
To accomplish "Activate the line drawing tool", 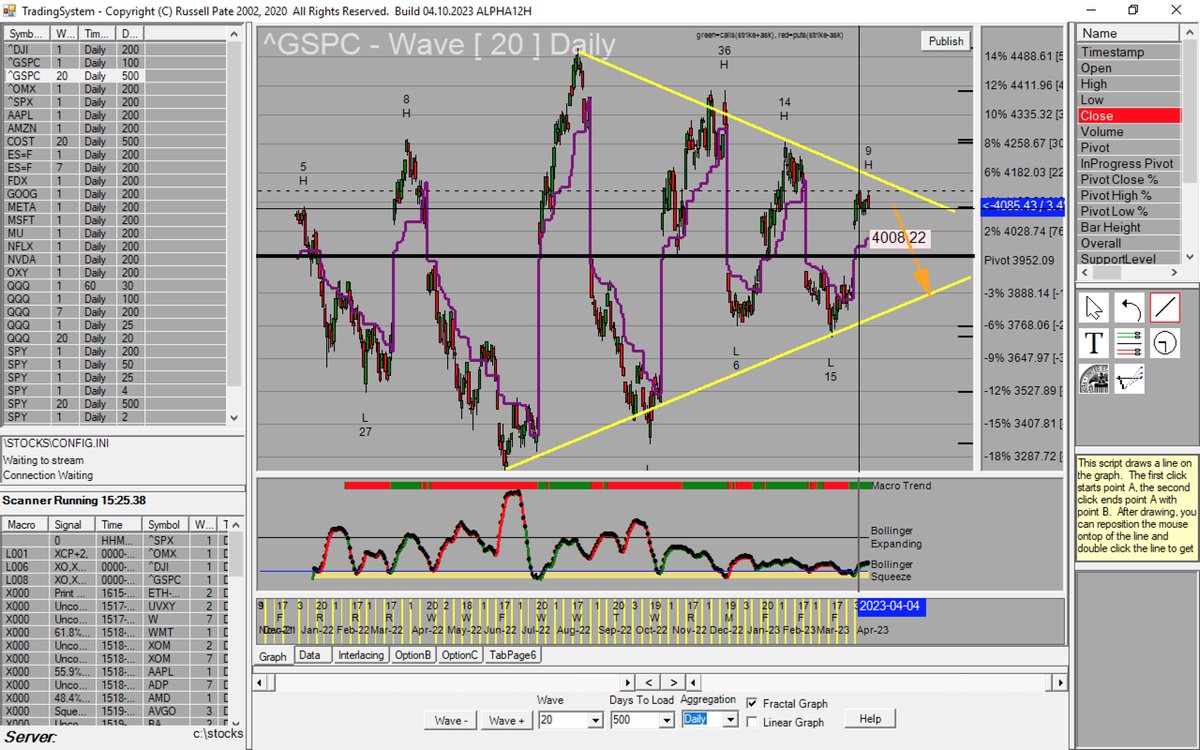I will pyautogui.click(x=1166, y=307).
